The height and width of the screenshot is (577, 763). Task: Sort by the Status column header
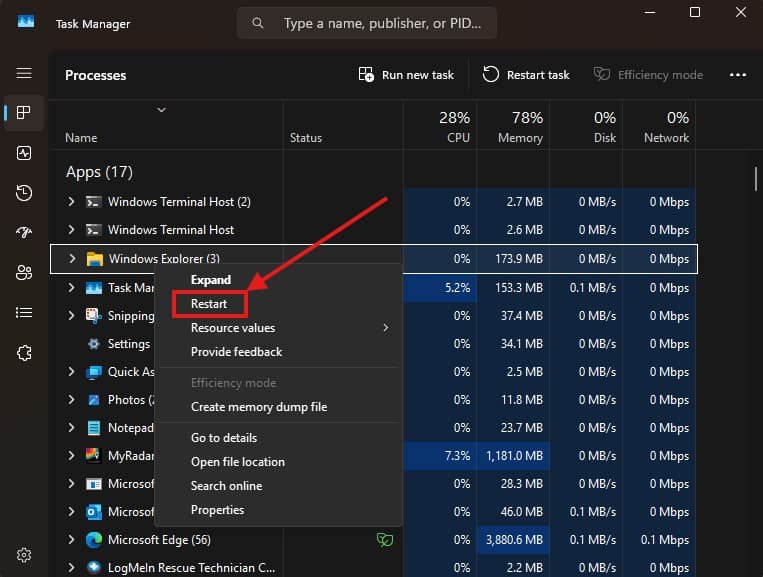tap(344, 126)
